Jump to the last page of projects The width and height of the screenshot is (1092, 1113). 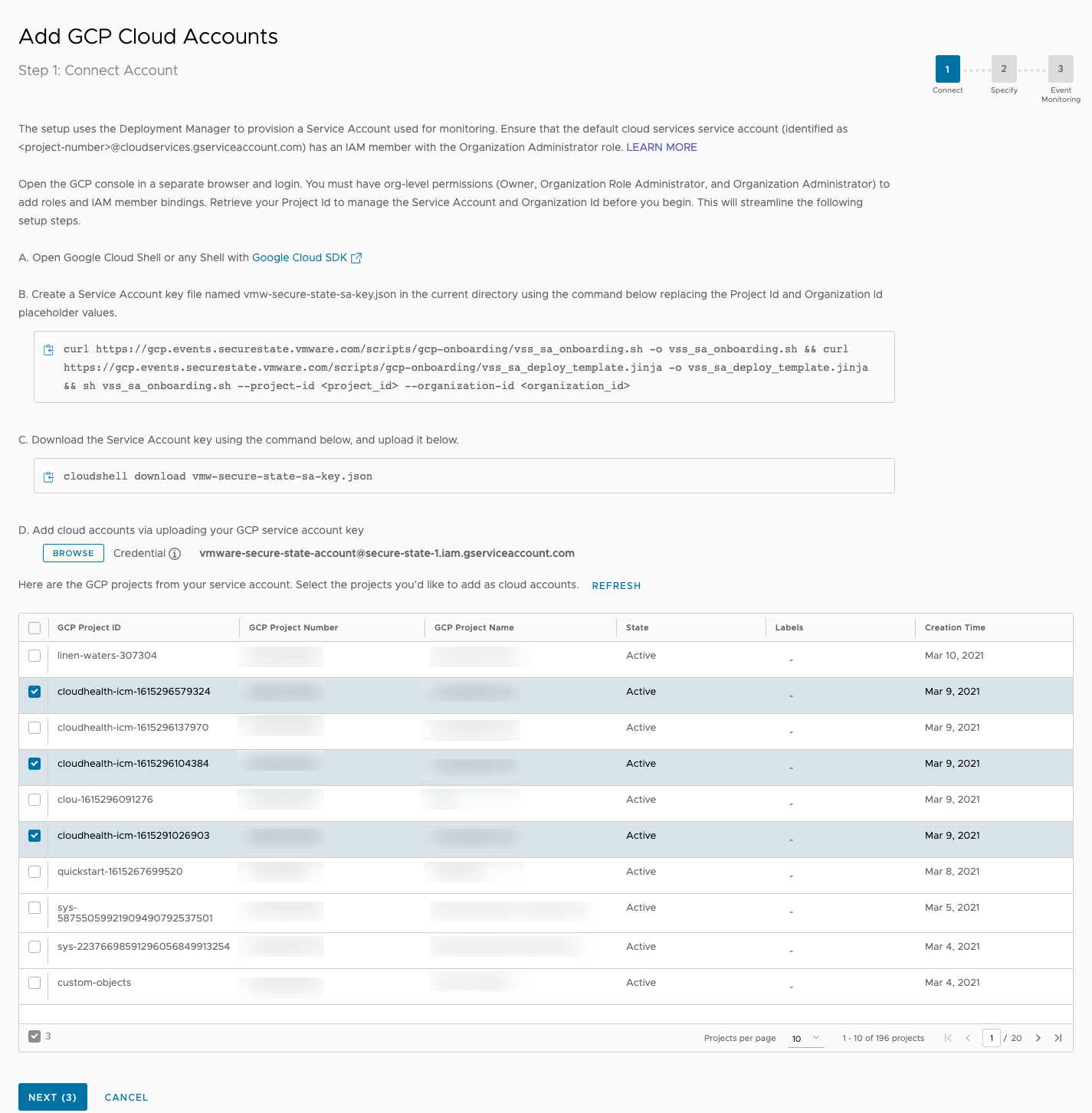(1059, 1038)
